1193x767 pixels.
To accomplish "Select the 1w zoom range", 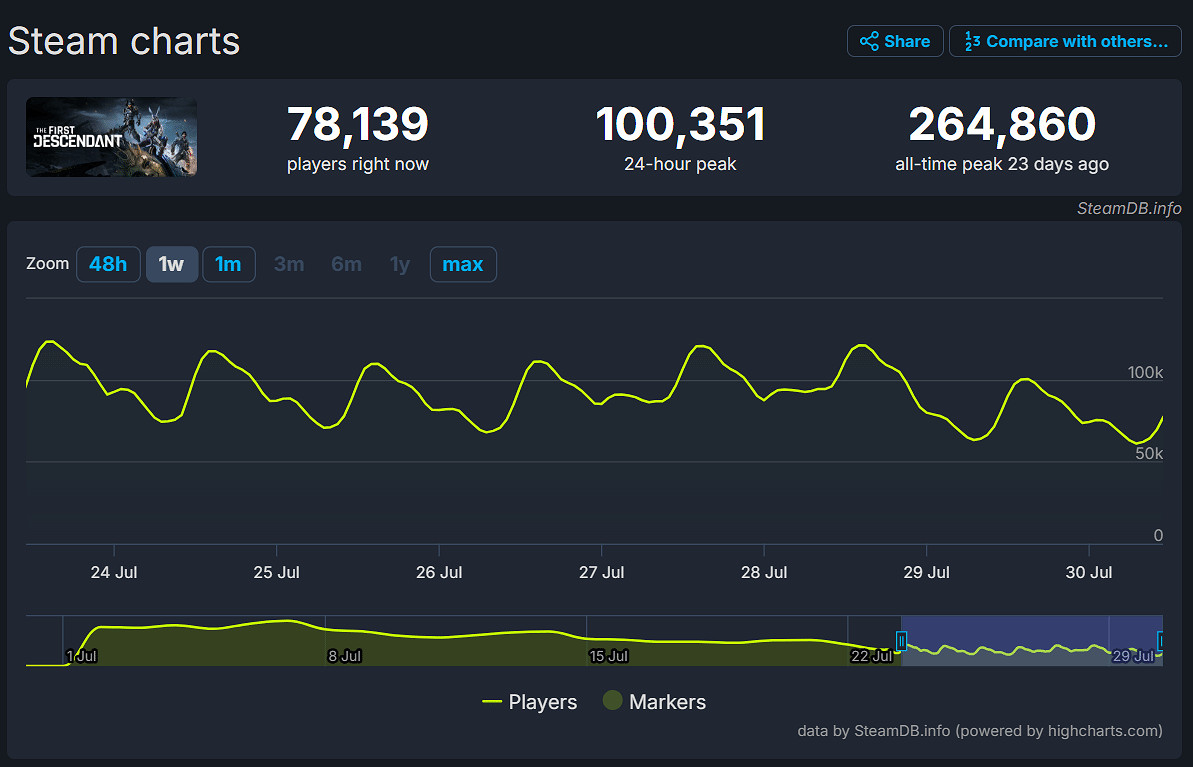I will 172,264.
